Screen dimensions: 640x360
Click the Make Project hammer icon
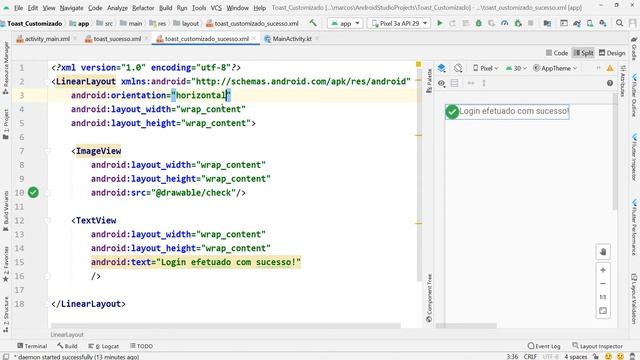pyautogui.click(x=313, y=23)
